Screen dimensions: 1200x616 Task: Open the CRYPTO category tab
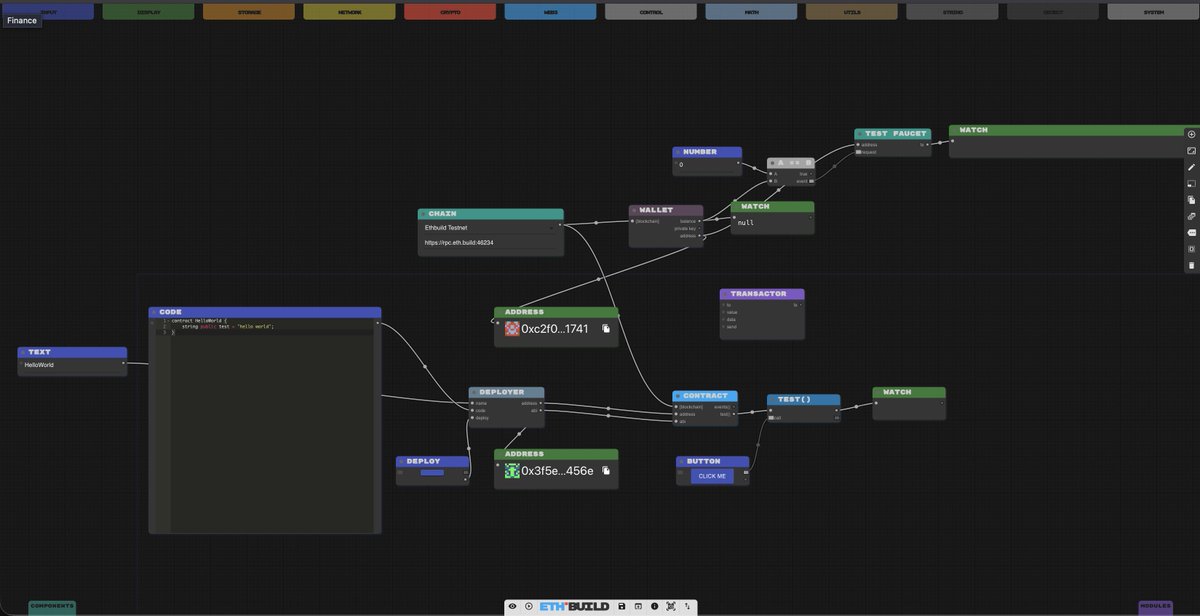[x=450, y=11]
